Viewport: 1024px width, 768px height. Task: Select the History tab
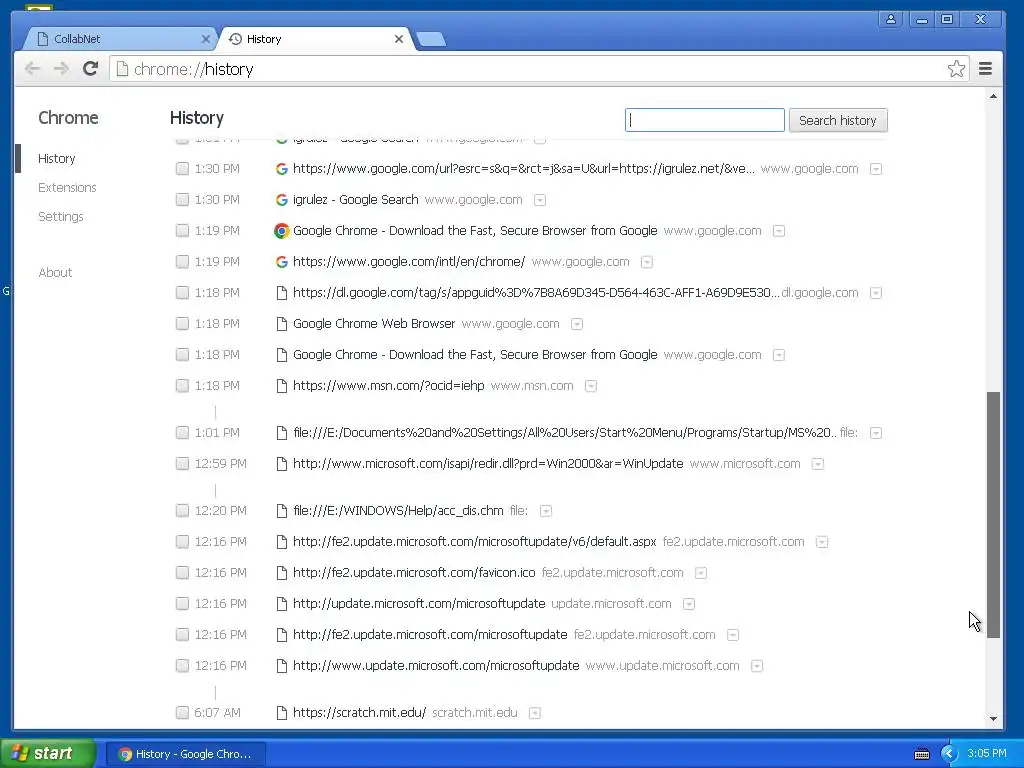tap(313, 39)
